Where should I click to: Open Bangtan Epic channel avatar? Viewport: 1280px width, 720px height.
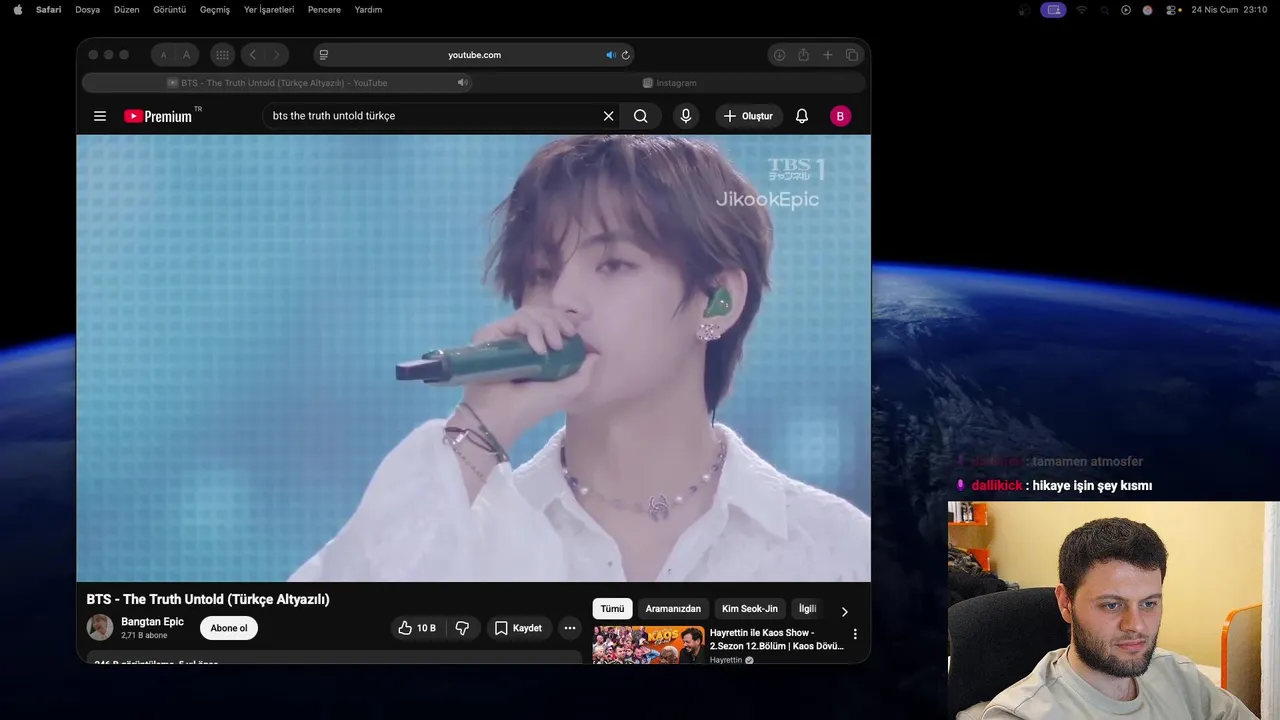click(x=100, y=628)
